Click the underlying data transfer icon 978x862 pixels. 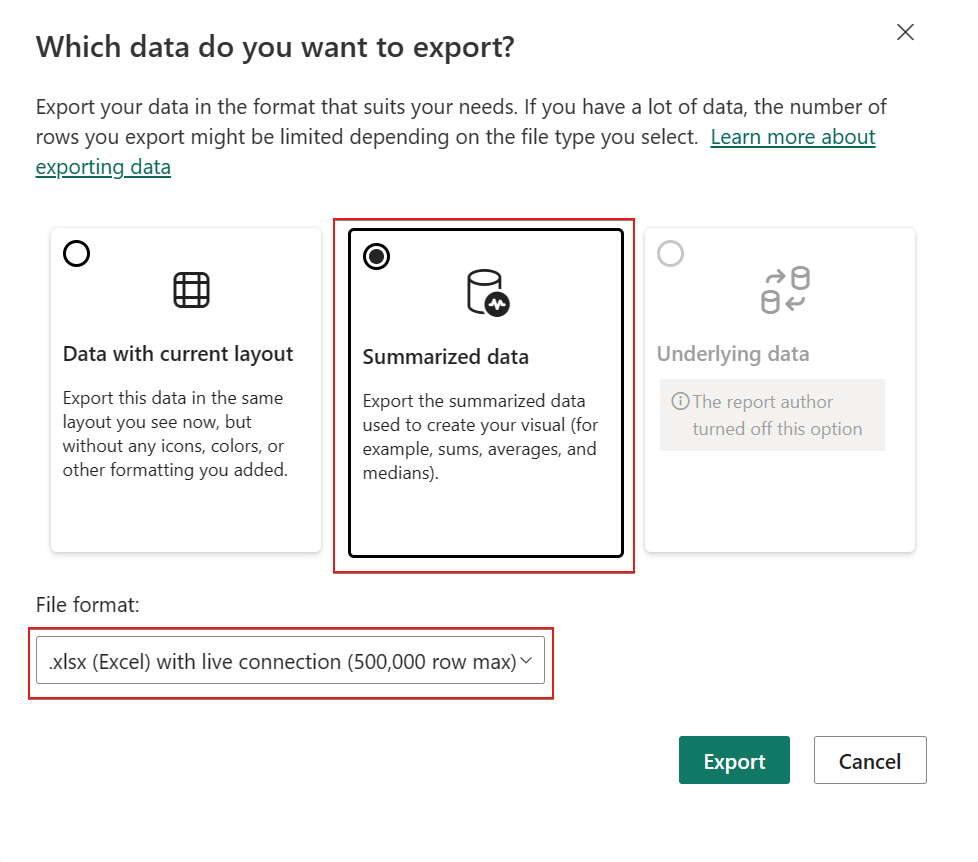point(785,290)
